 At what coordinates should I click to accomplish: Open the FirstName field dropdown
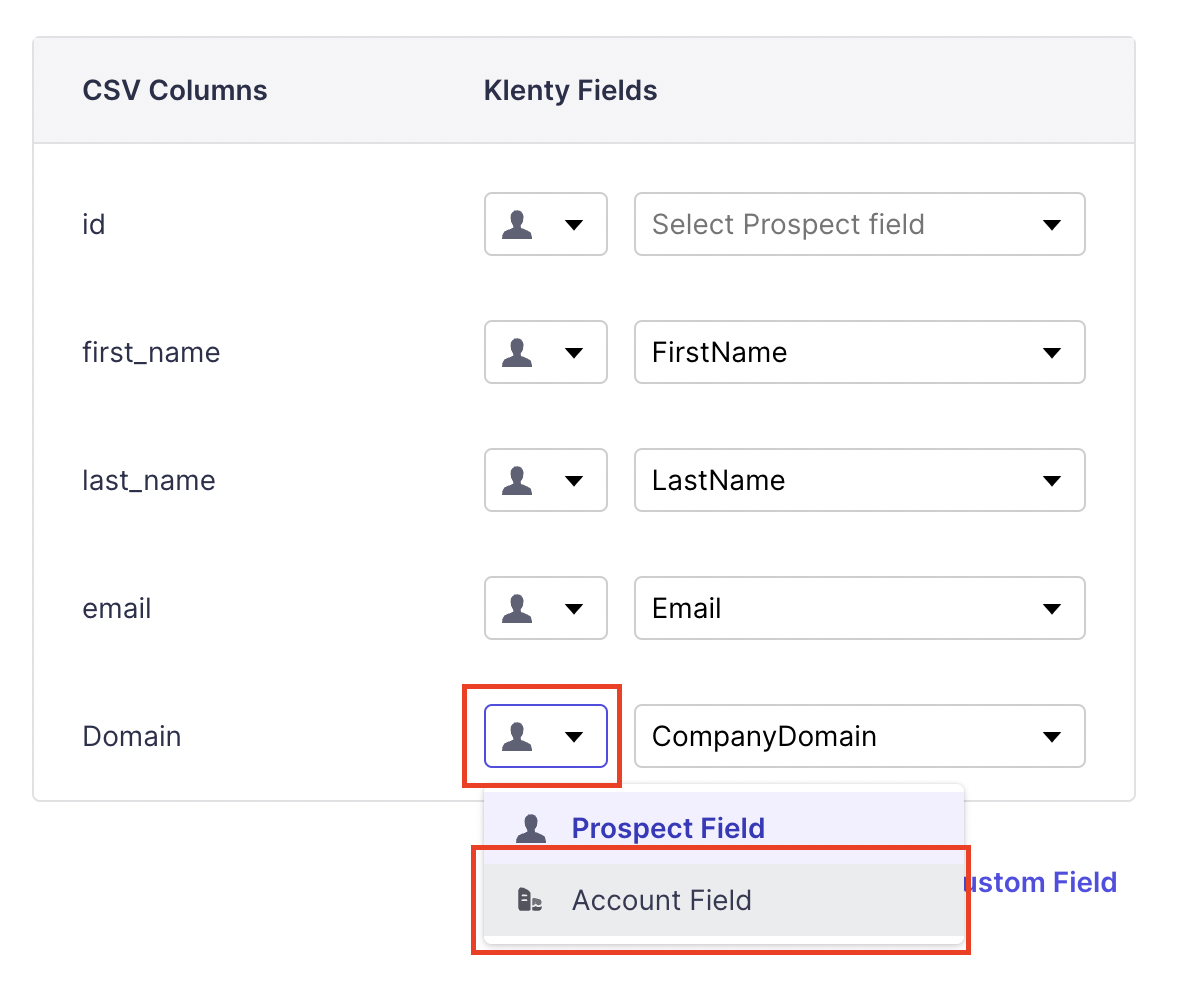point(859,352)
